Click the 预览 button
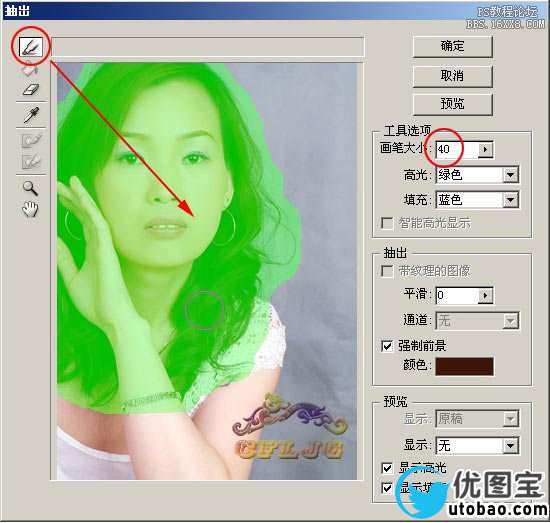The image size is (550, 523). click(452, 104)
